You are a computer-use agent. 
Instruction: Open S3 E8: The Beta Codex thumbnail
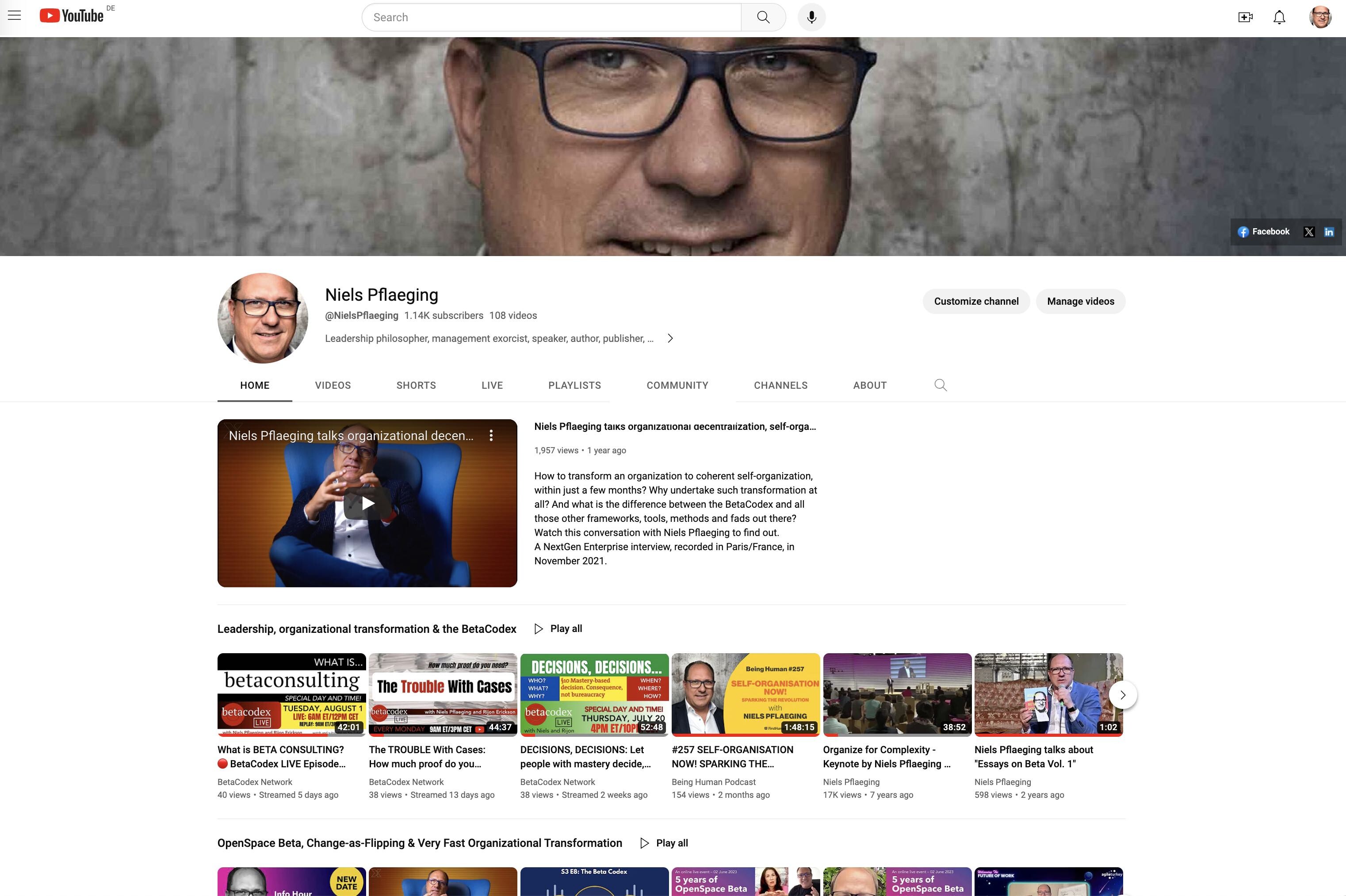(594, 882)
